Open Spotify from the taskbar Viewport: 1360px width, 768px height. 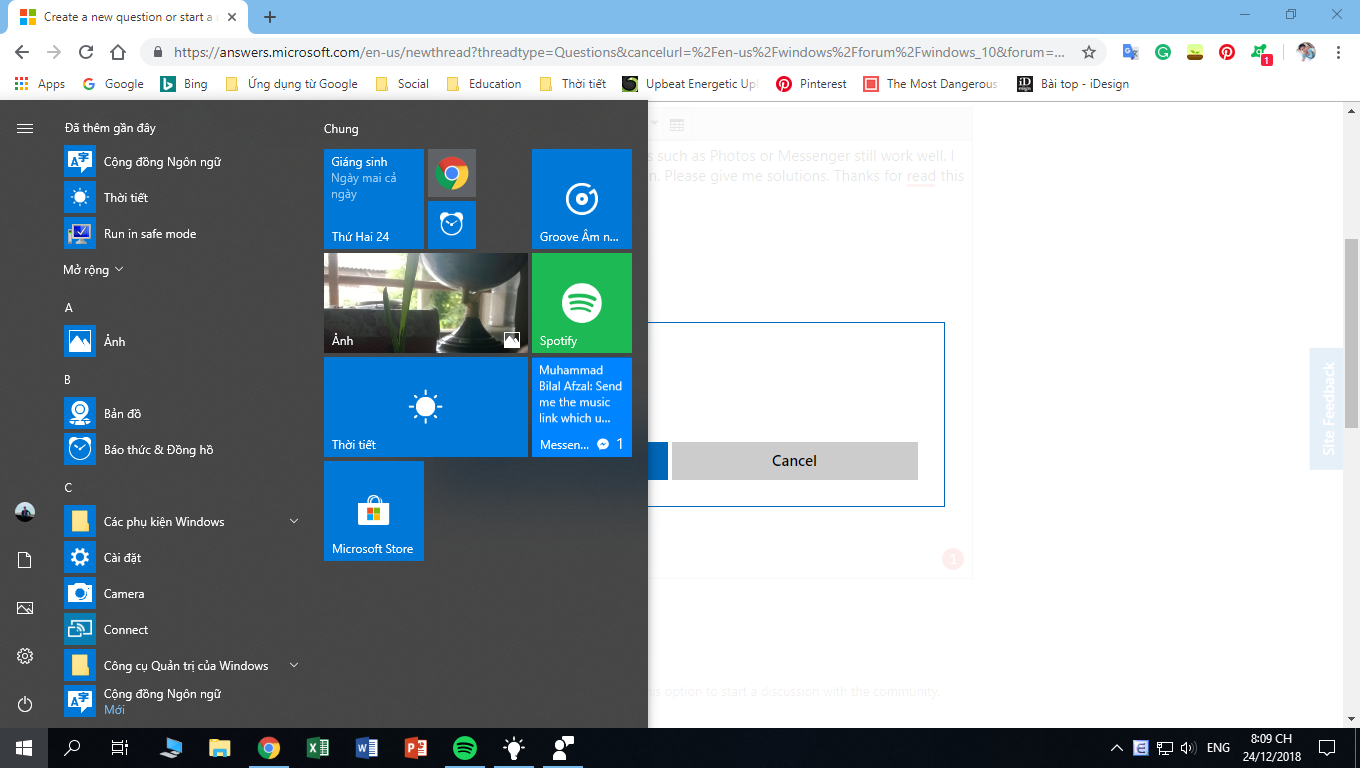[465, 748]
